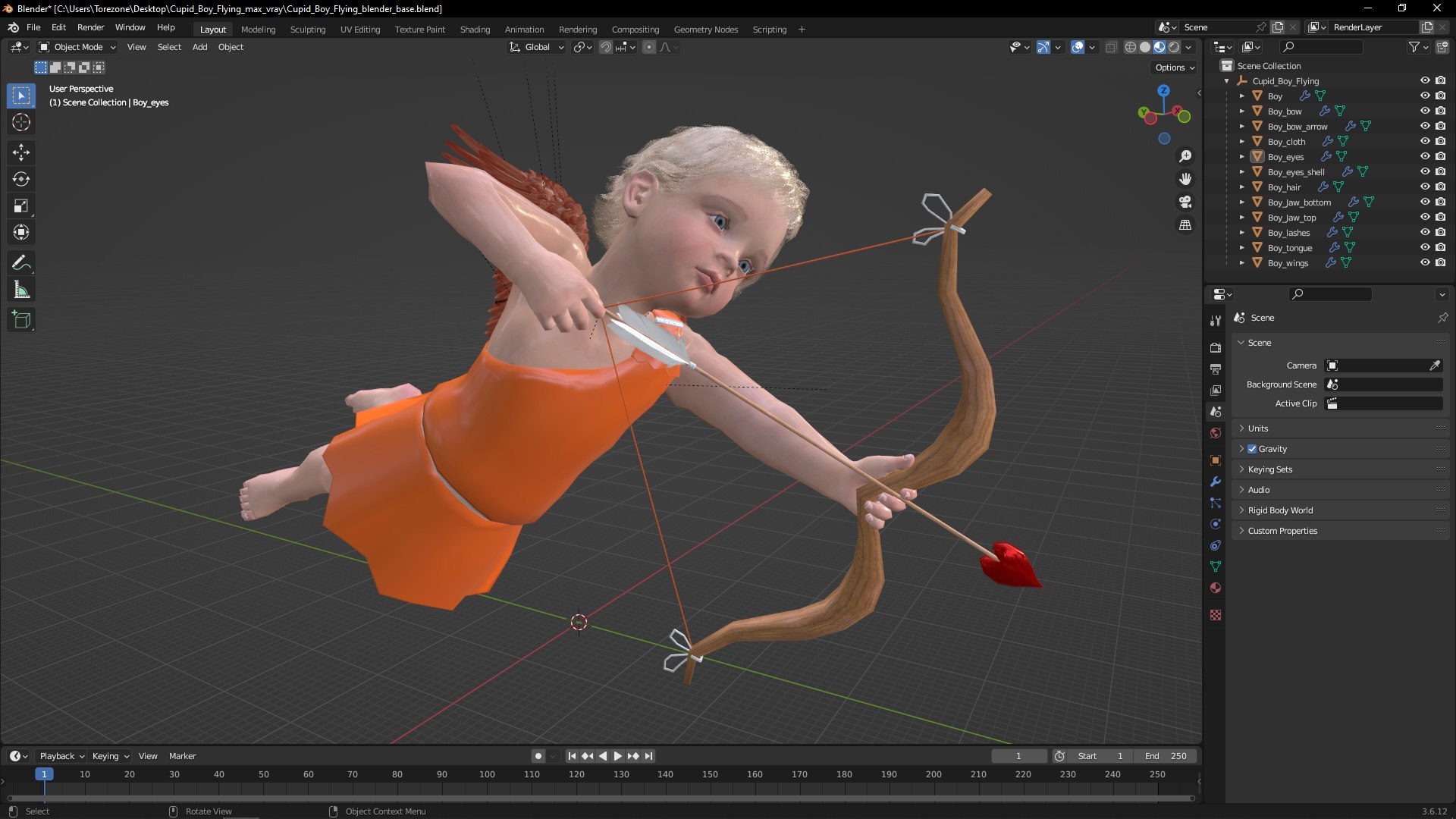Select the Measure tool
The height and width of the screenshot is (819, 1456).
pos(21,290)
